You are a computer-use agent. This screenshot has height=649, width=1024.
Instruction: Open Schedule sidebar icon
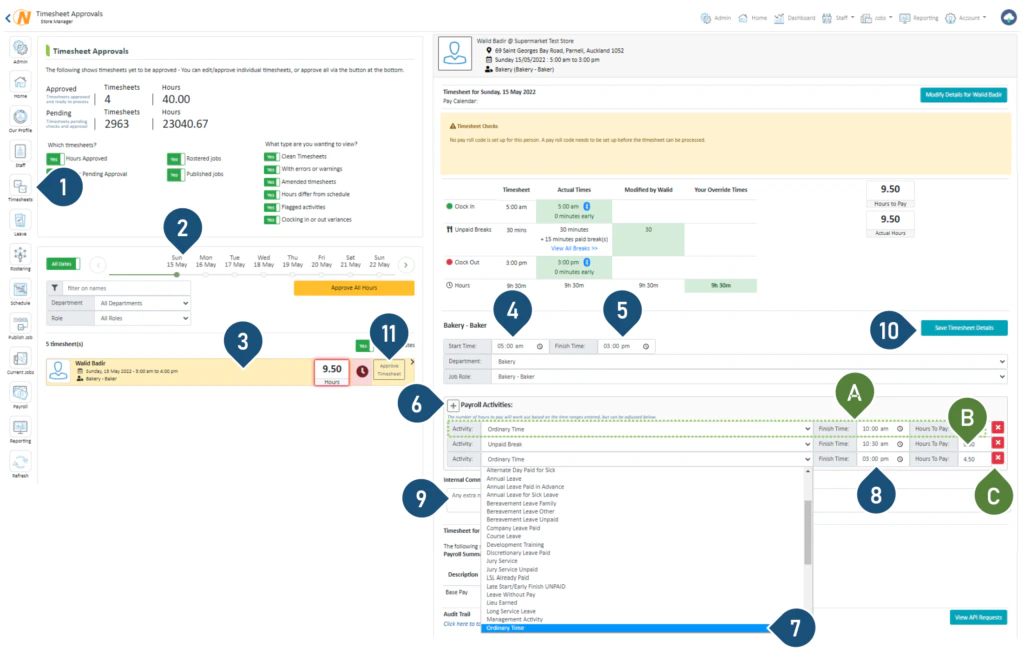(20, 290)
